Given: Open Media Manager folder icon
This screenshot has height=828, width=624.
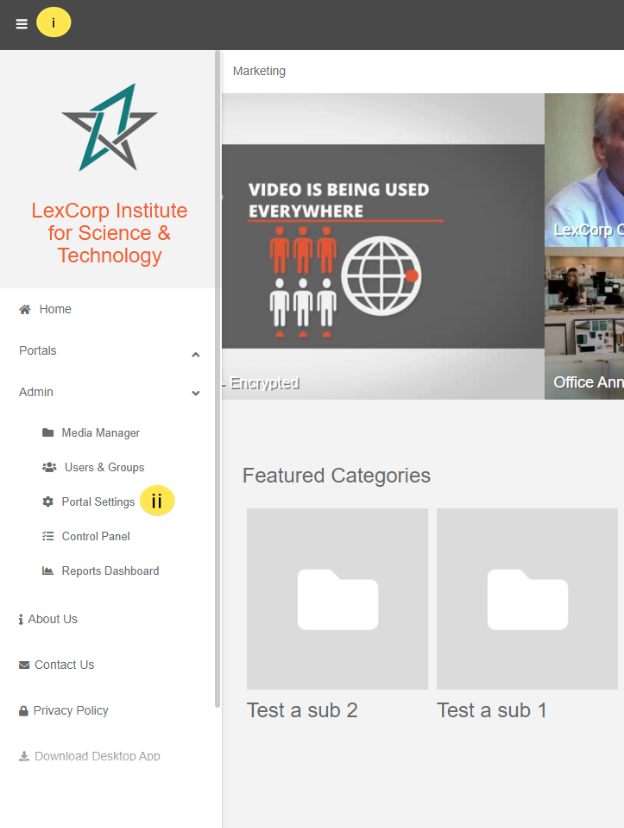Looking at the screenshot, I should click(x=48, y=432).
